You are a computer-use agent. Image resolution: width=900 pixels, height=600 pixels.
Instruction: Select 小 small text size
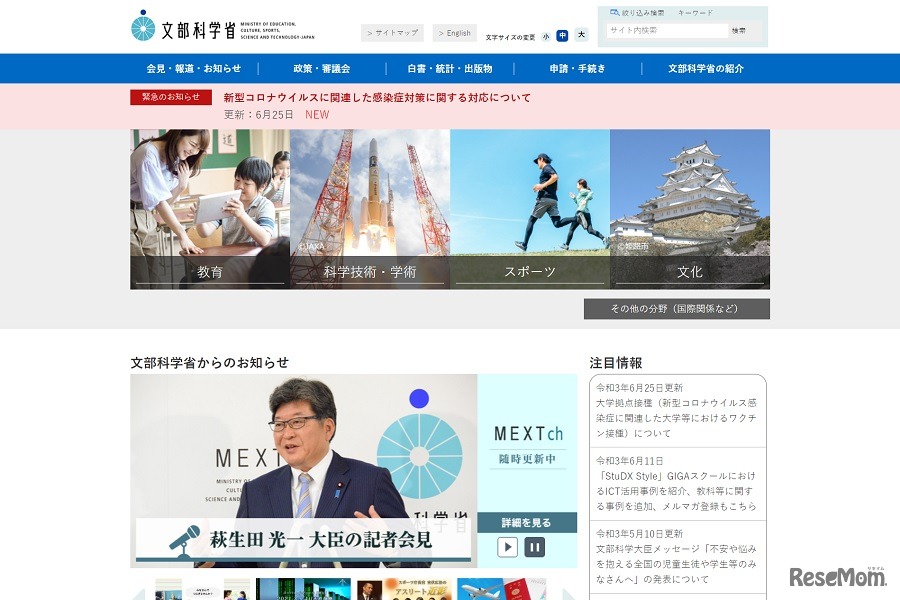click(x=545, y=35)
